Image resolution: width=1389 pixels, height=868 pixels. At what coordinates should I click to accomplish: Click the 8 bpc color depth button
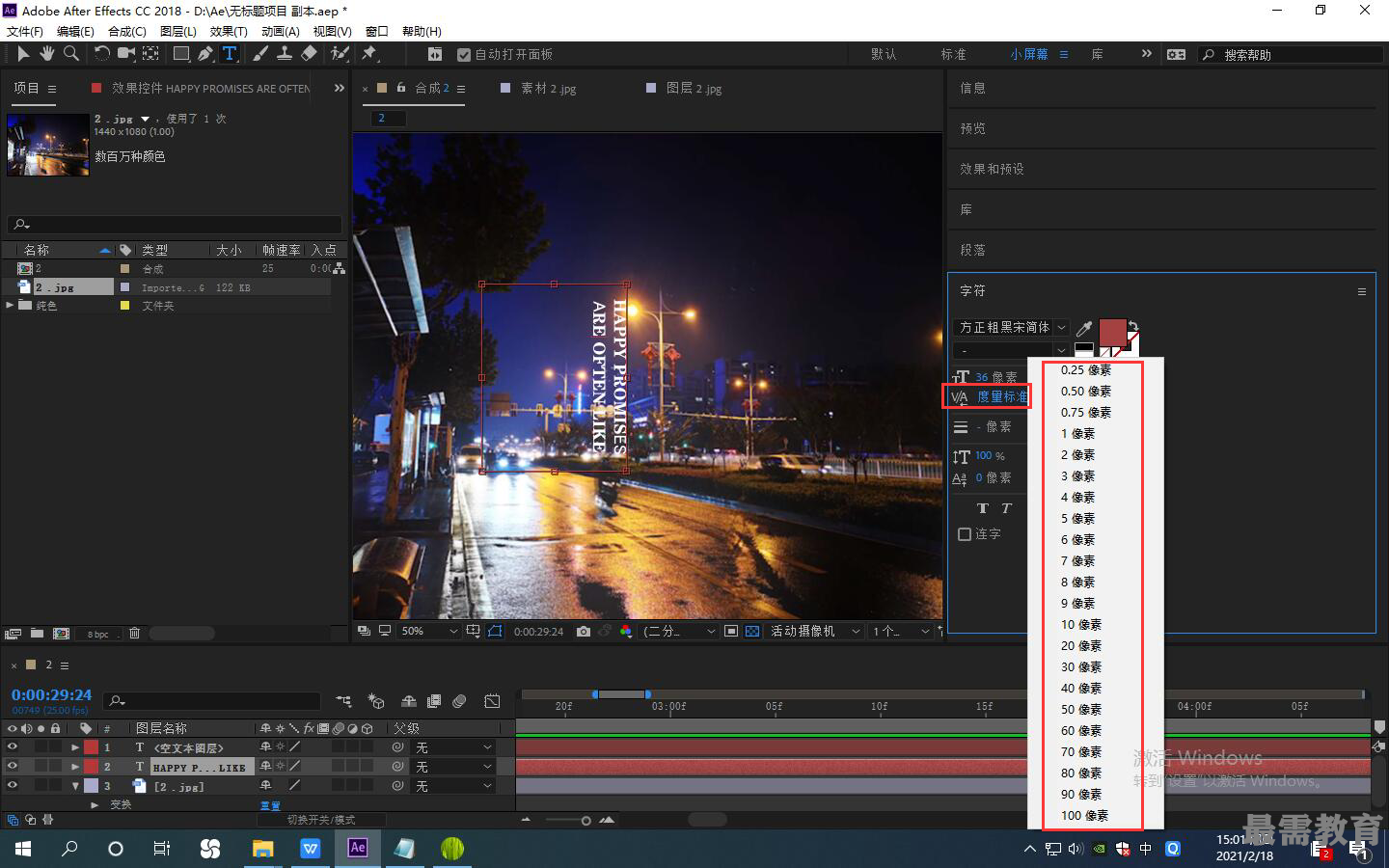98,634
